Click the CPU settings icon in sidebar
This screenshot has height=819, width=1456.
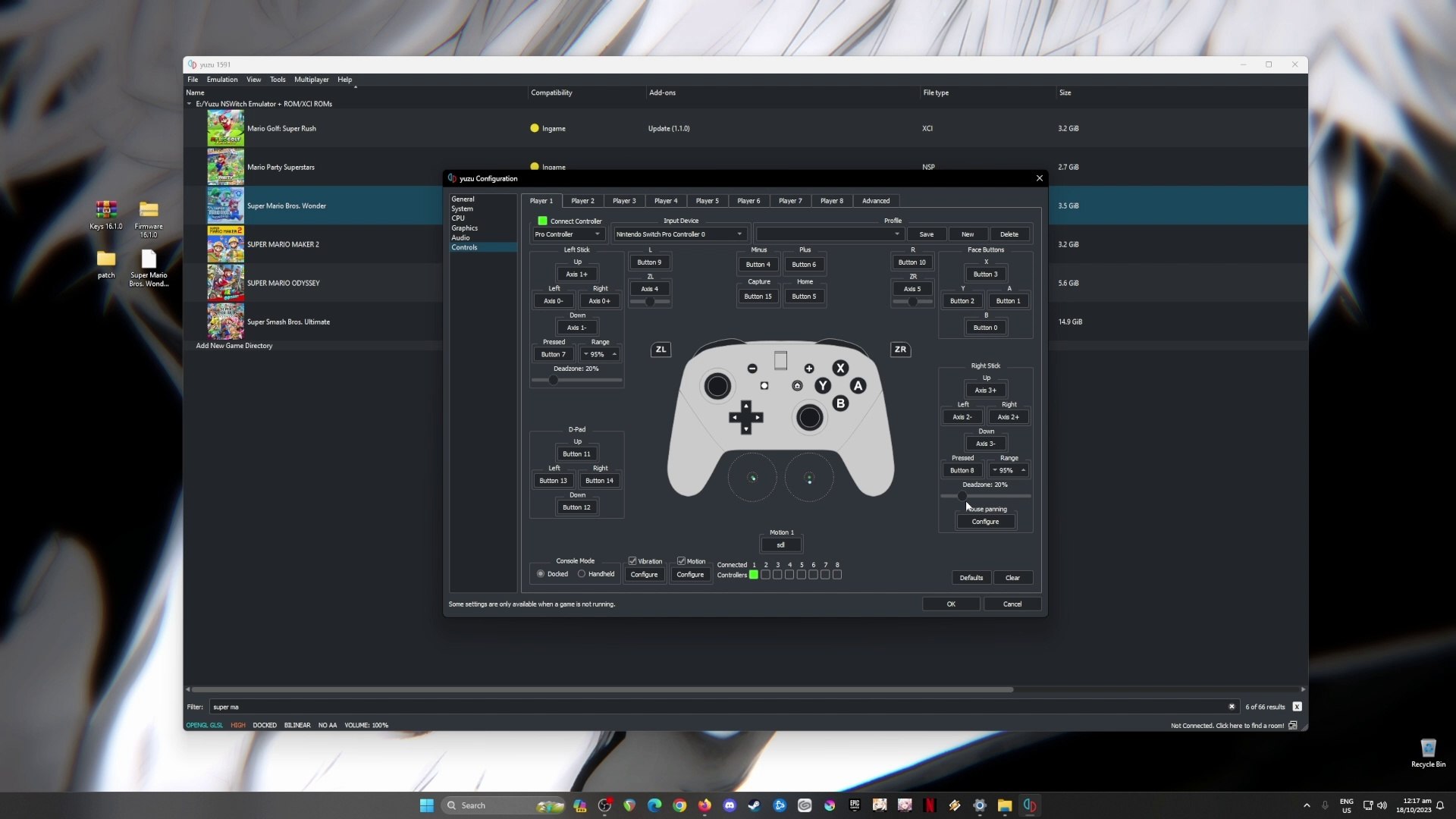(458, 218)
